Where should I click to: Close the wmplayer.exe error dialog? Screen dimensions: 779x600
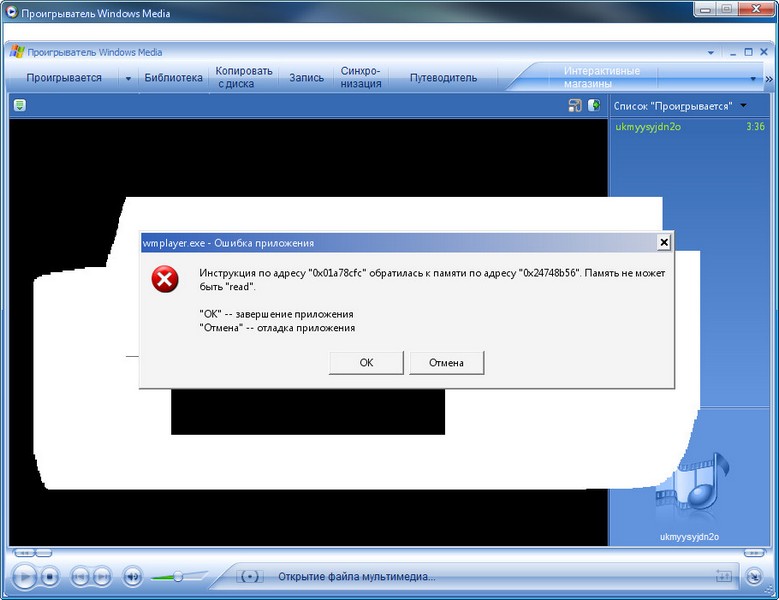click(664, 242)
